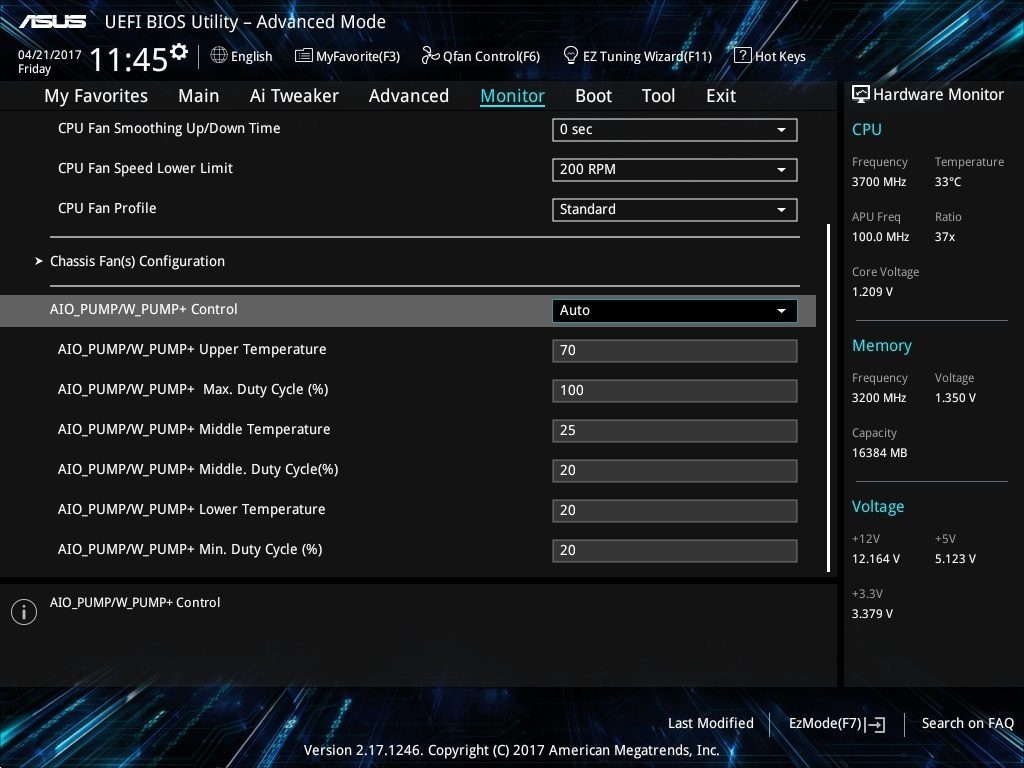Viewport: 1024px width, 768px height.
Task: Click the memory frequency 3200 MHz value
Action: (x=879, y=398)
